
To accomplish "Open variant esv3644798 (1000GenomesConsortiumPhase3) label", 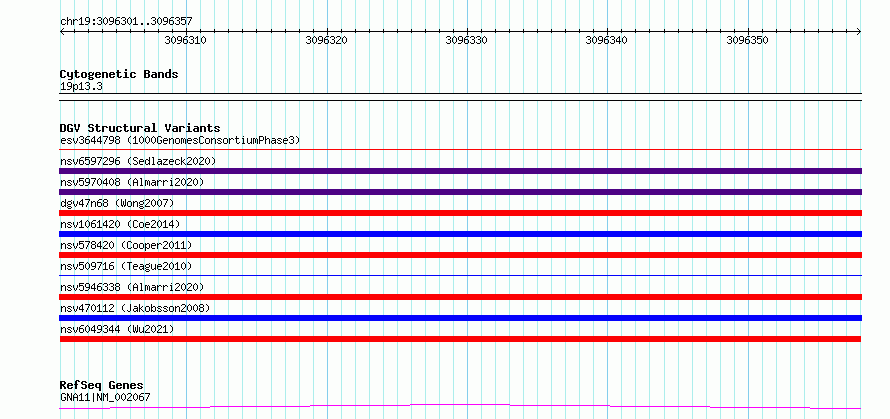I will click(x=180, y=140).
